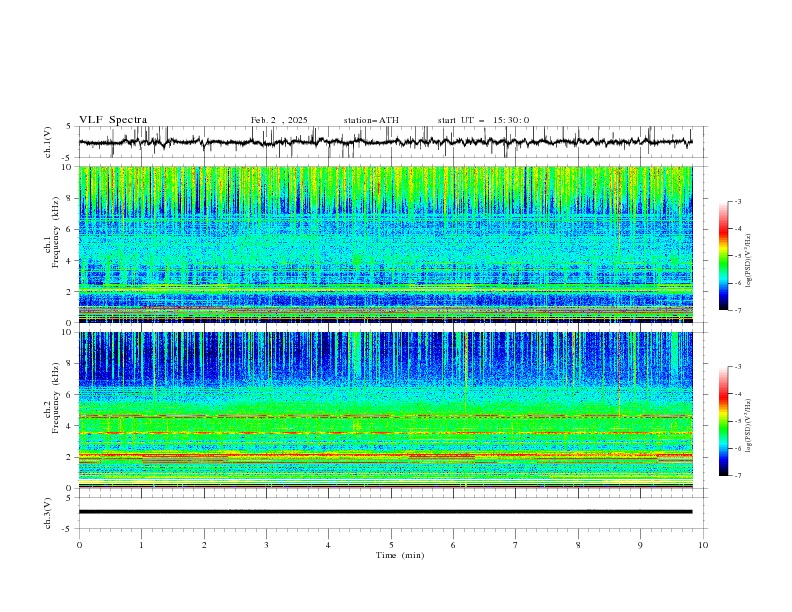The width and height of the screenshot is (792, 612).
Task: Click the time axis tick label "3"
Action: pyautogui.click(x=266, y=545)
